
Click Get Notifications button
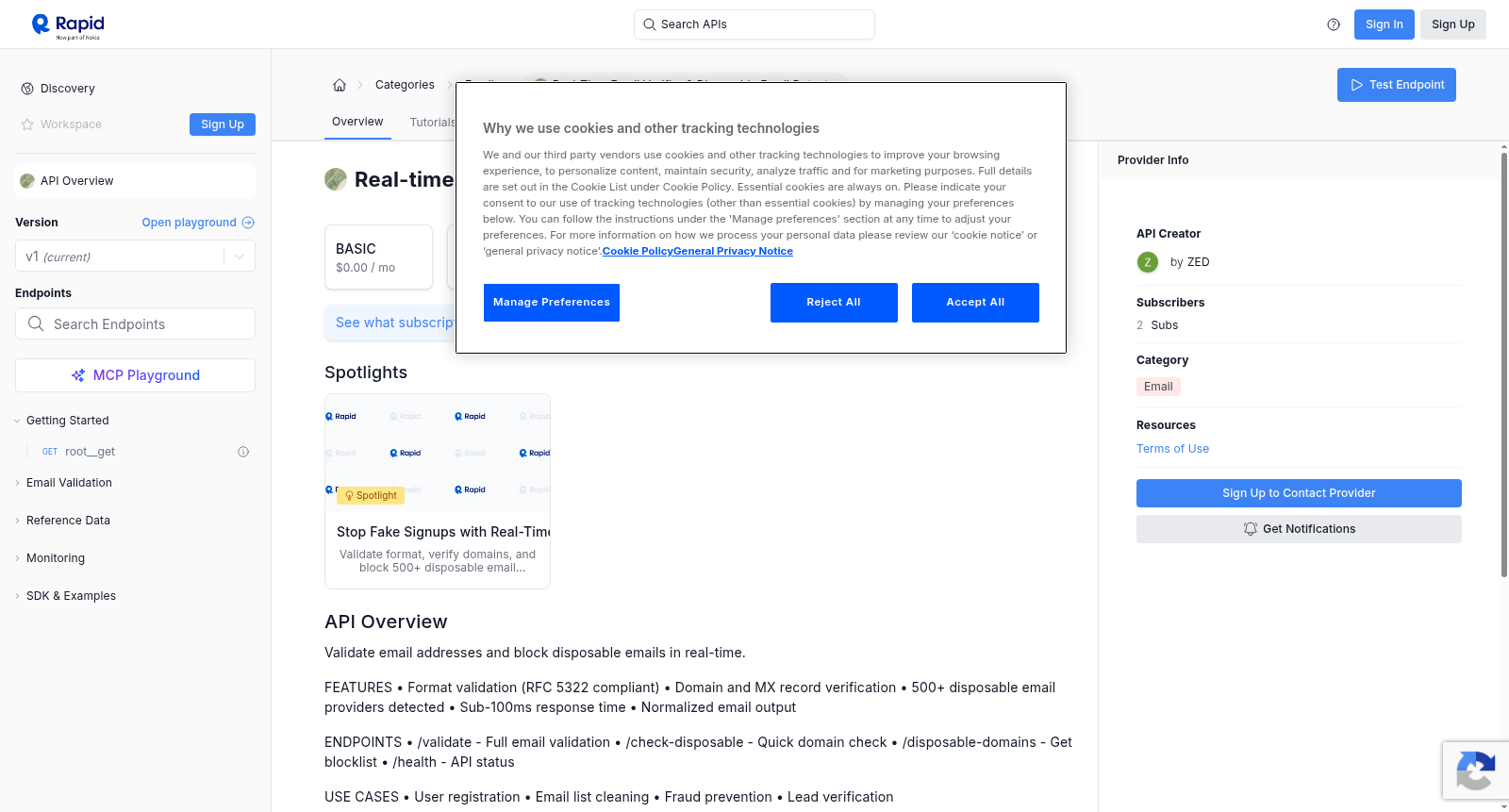tap(1299, 529)
